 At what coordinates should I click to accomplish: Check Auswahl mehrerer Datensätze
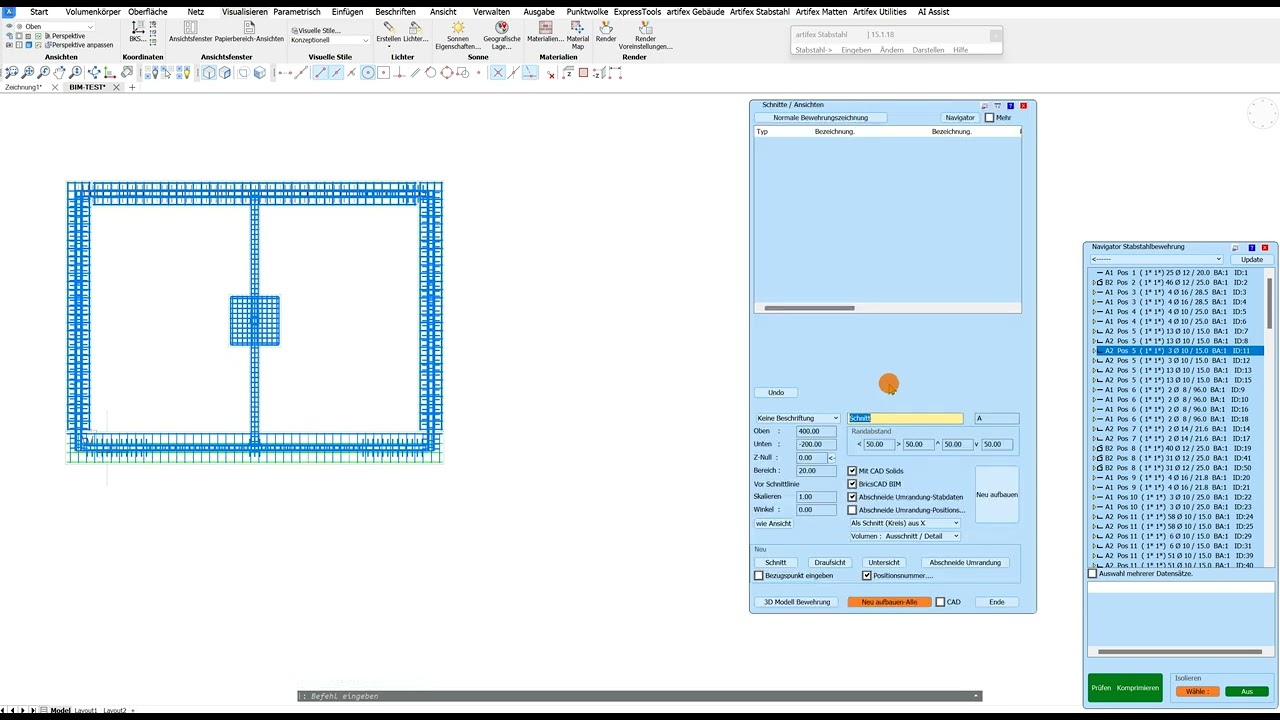coord(1092,574)
